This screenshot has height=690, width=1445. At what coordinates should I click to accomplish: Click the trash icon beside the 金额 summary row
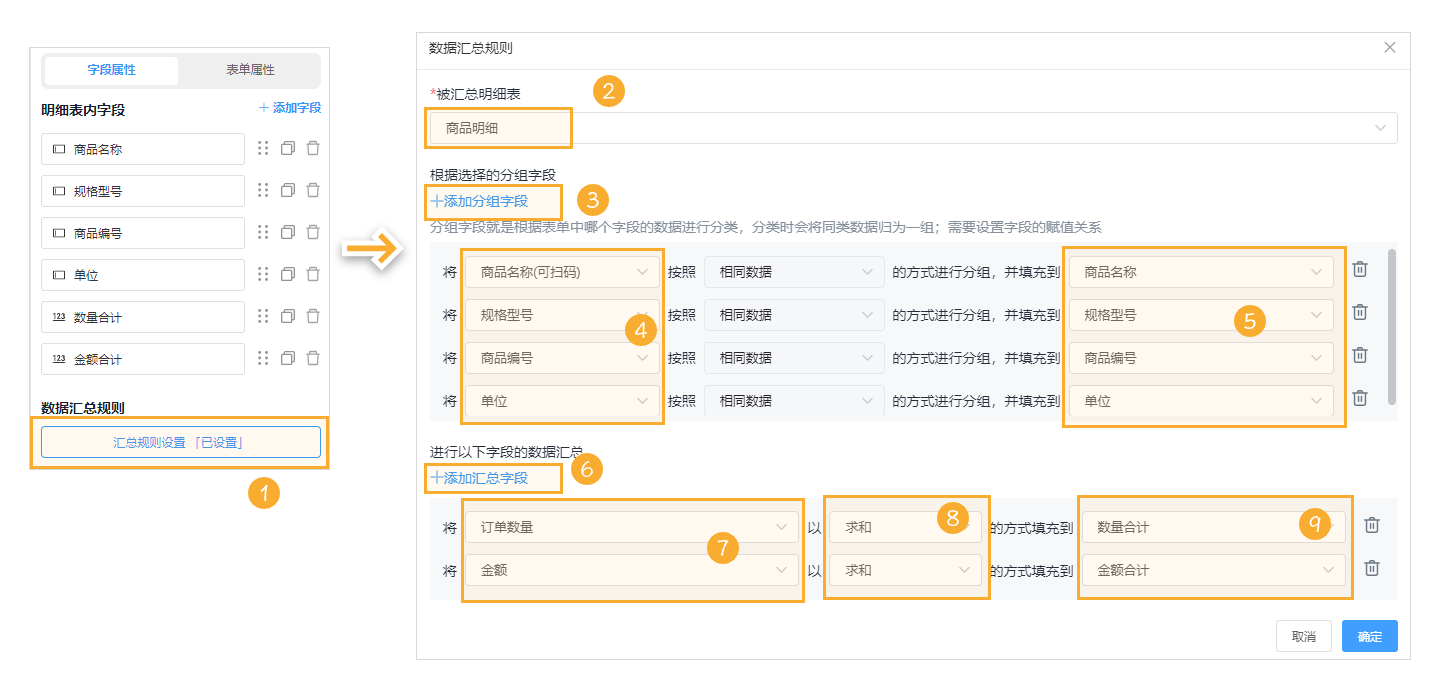pos(1371,570)
